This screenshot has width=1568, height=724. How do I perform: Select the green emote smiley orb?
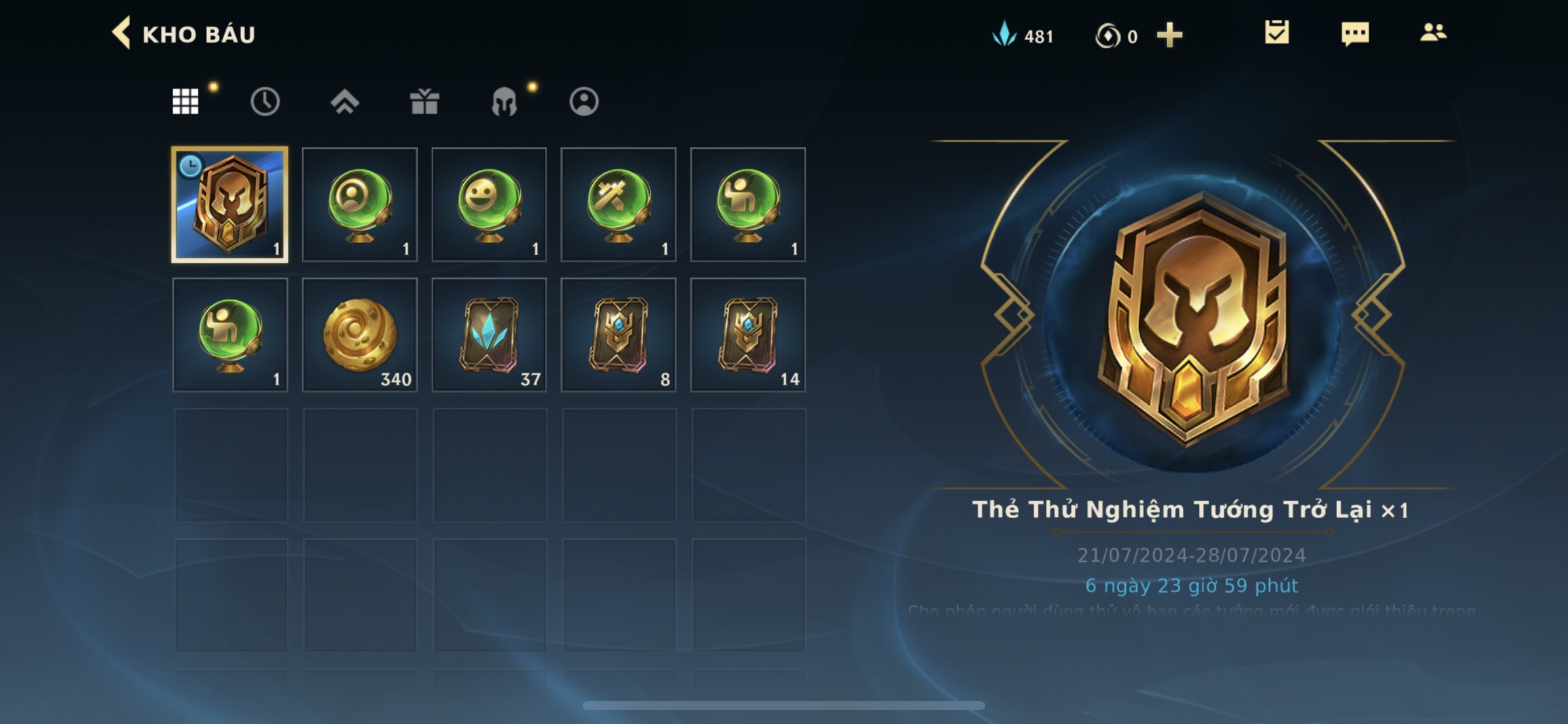489,205
